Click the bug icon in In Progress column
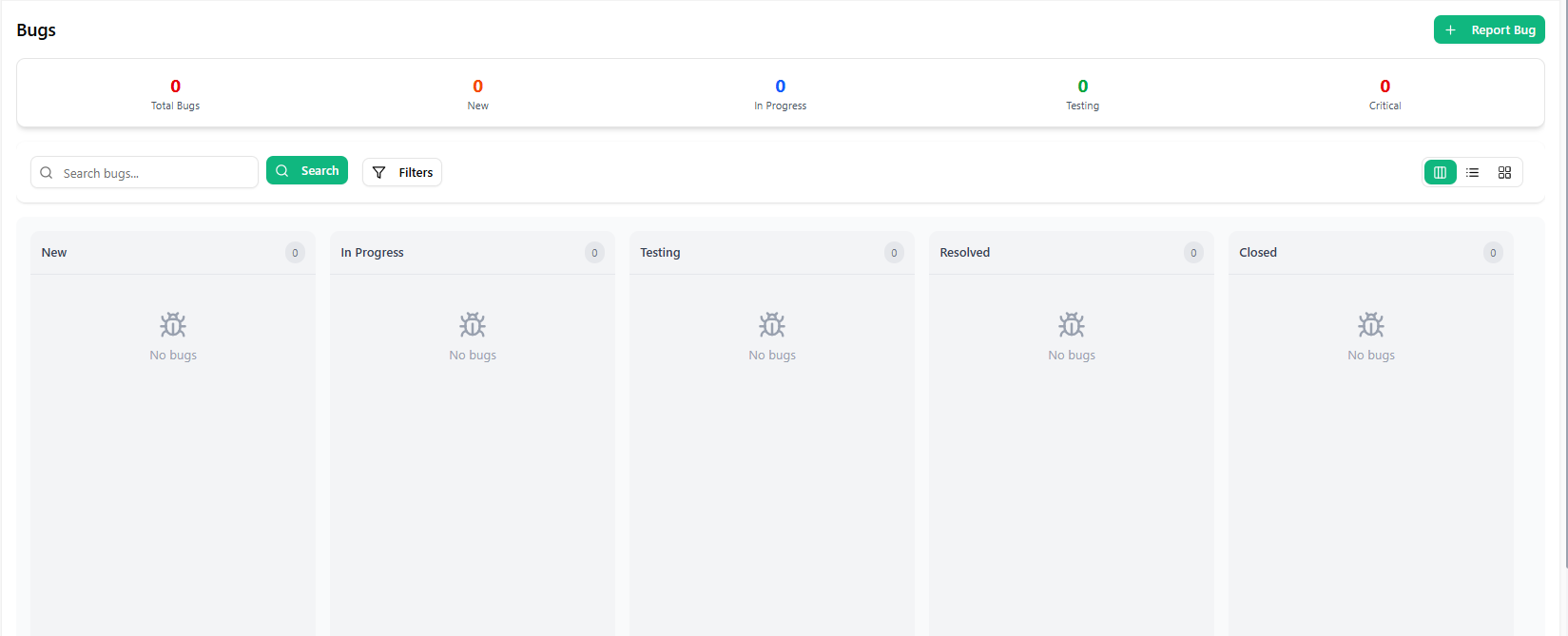This screenshot has width=1568, height=636. (473, 325)
